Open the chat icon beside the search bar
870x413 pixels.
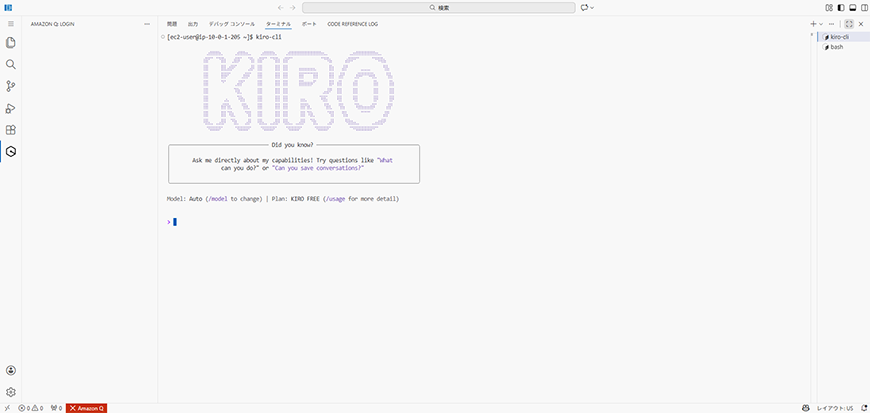[x=584, y=8]
